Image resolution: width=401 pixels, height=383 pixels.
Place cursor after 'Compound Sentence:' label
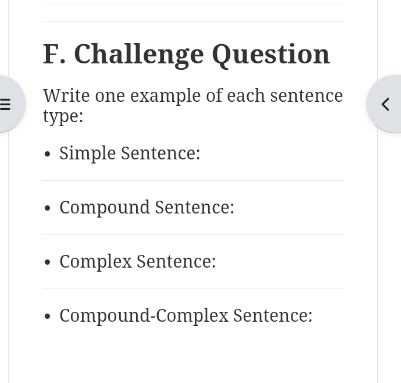(235, 207)
